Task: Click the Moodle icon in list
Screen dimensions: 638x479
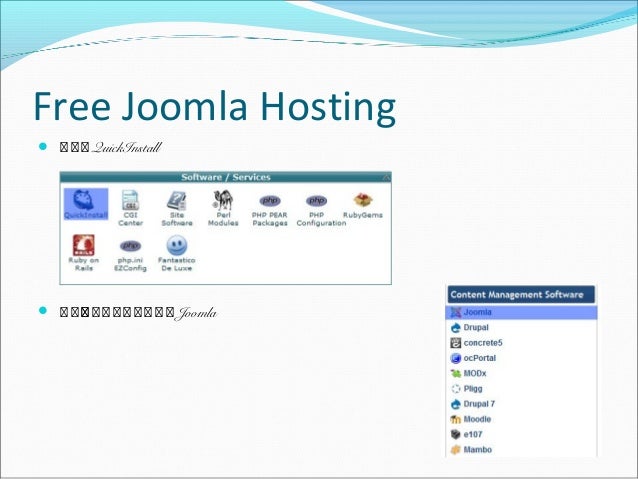Action: tap(456, 419)
